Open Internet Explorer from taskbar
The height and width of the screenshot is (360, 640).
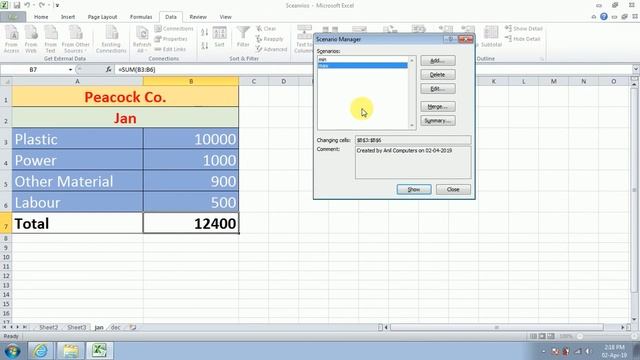tap(40, 351)
